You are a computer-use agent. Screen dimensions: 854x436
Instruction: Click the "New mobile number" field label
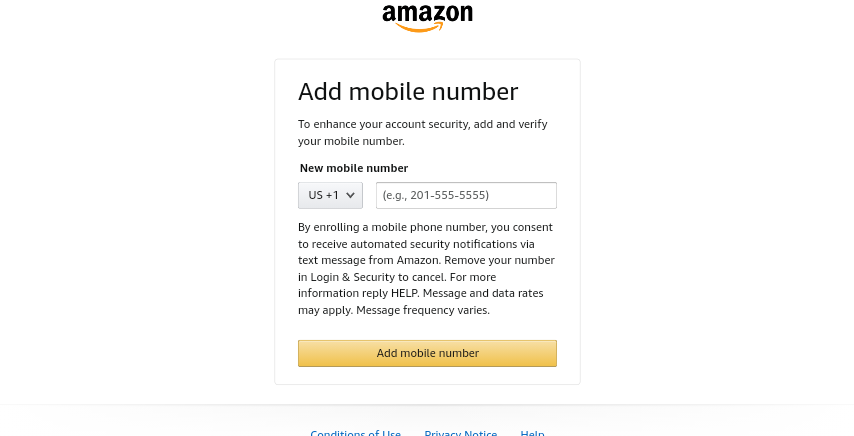354,168
